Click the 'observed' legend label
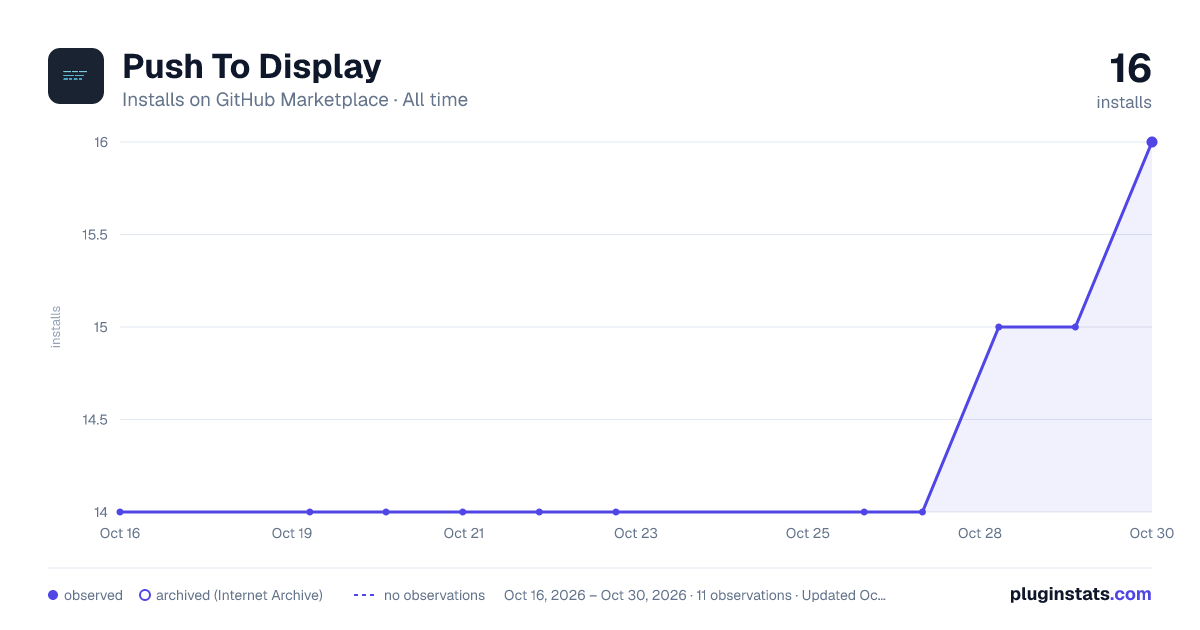 point(93,595)
